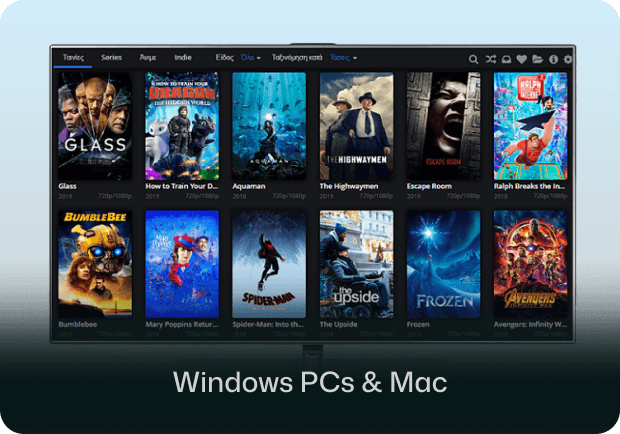Open the Aquaman poster
Image resolution: width=620 pixels, height=434 pixels.
point(269,126)
